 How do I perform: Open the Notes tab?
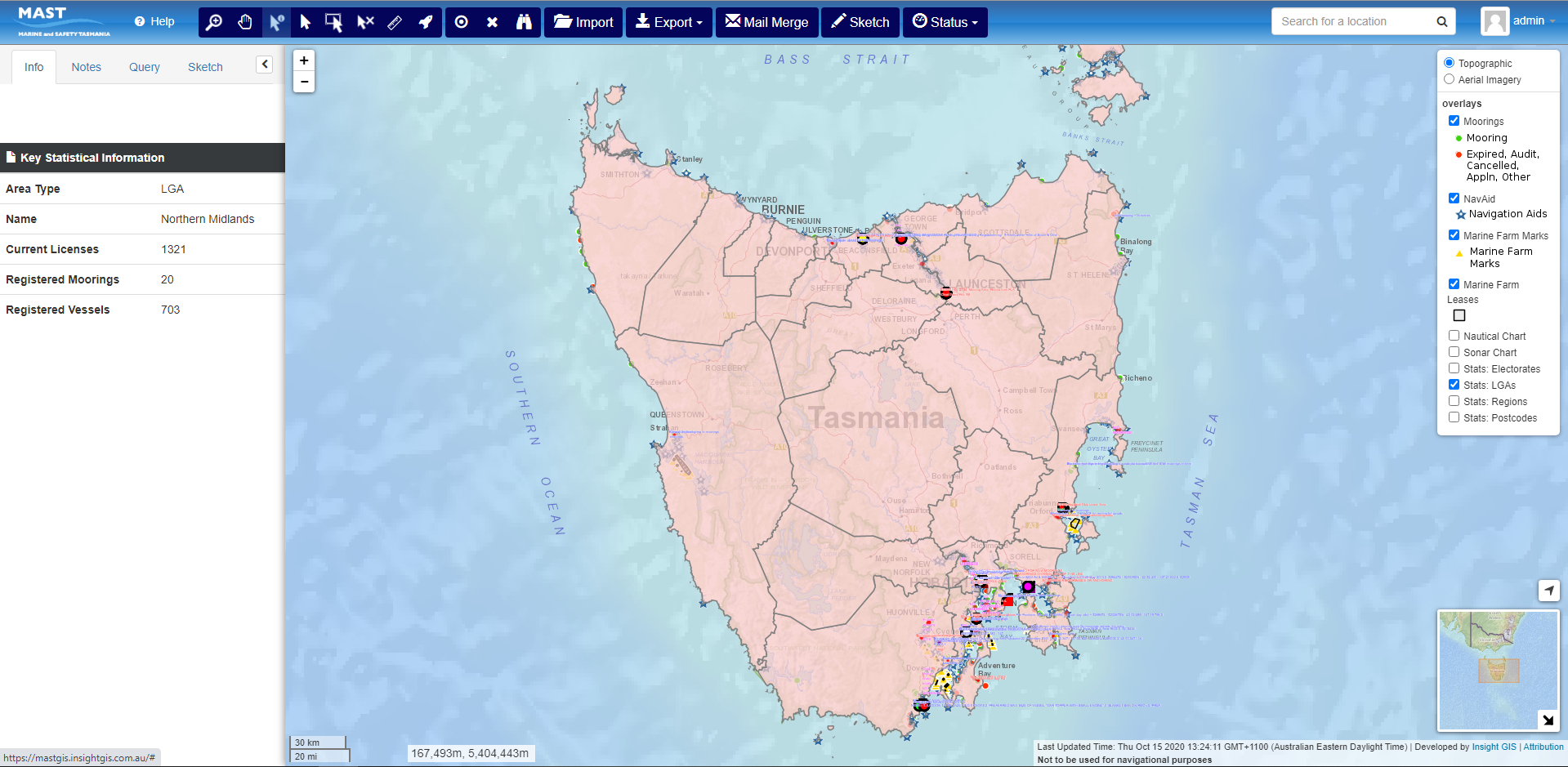pyautogui.click(x=86, y=67)
